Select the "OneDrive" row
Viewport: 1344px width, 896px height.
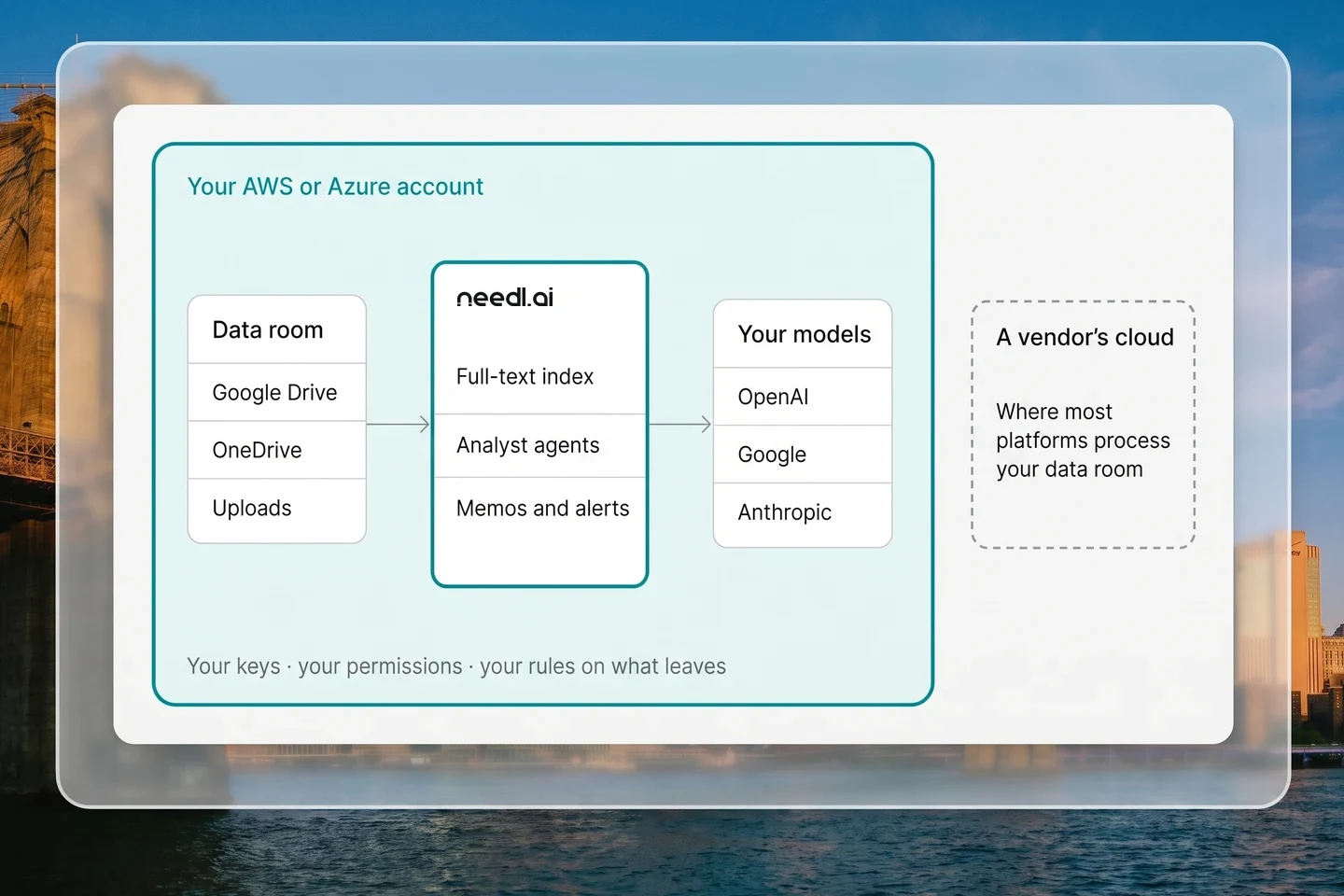[277, 451]
